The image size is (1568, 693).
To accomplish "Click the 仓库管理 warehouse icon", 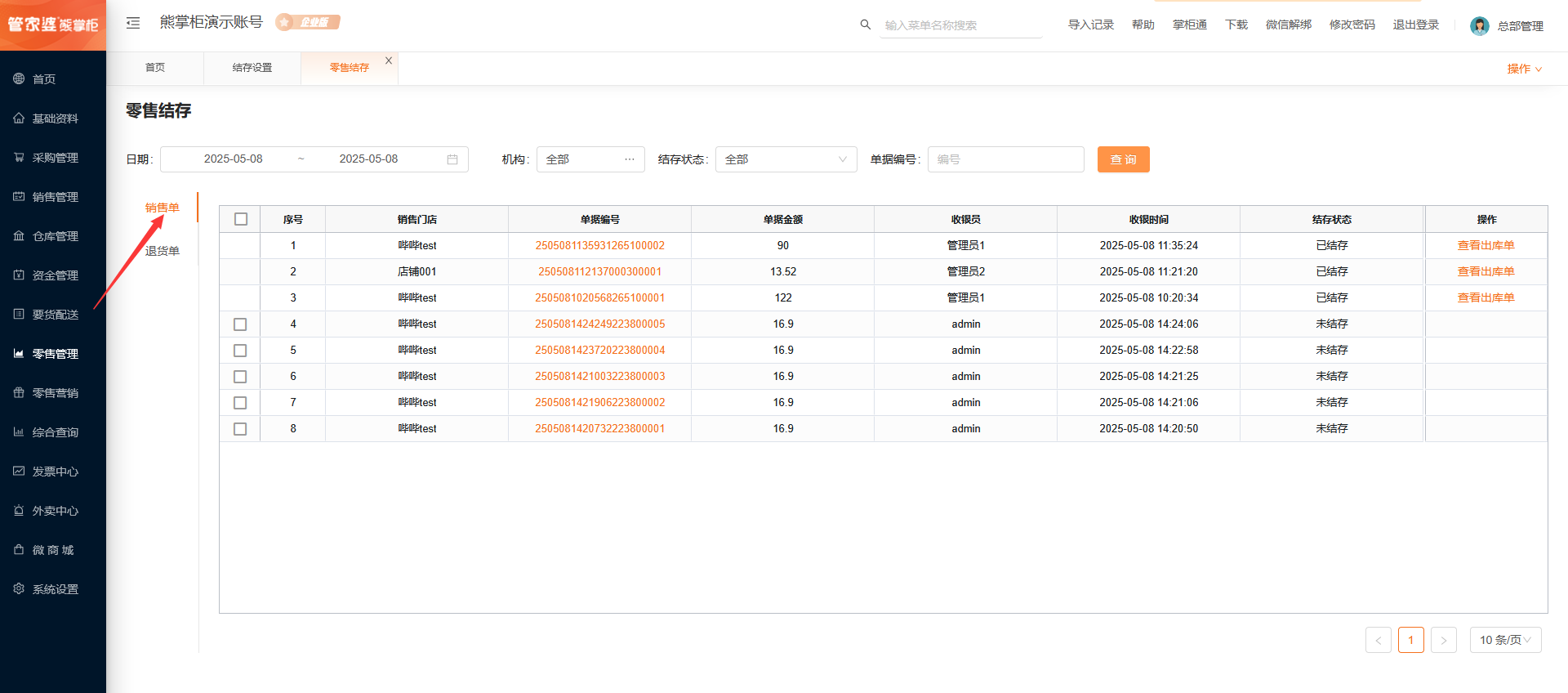I will 19,235.
